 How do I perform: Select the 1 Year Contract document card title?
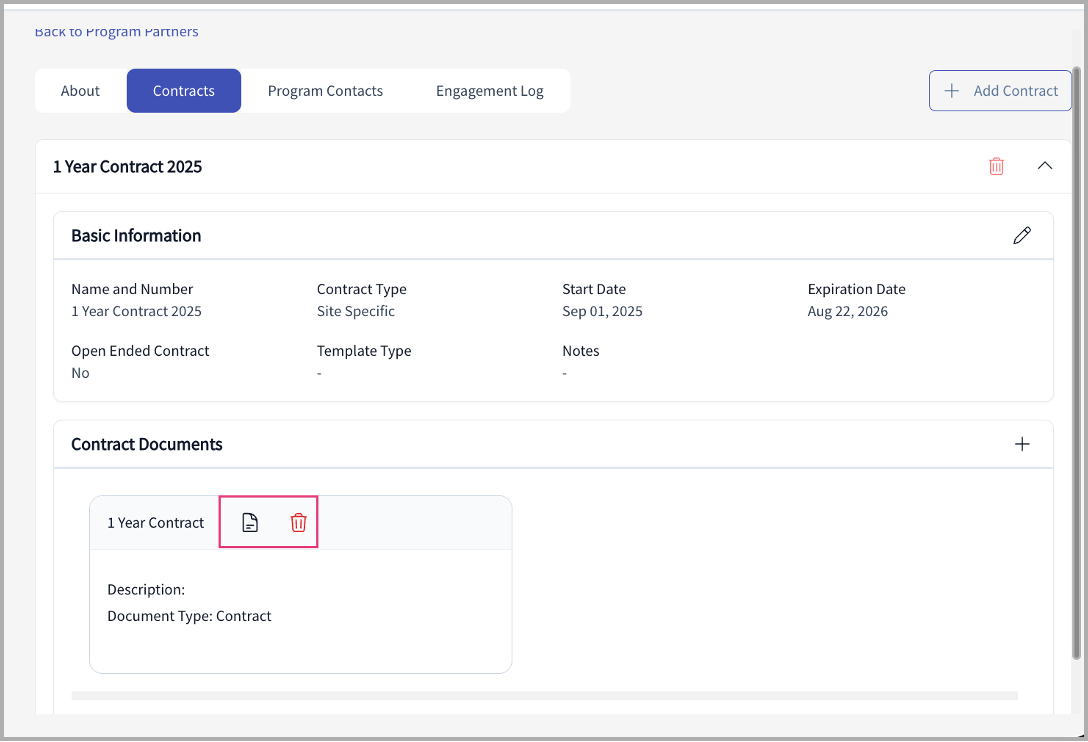tap(156, 523)
